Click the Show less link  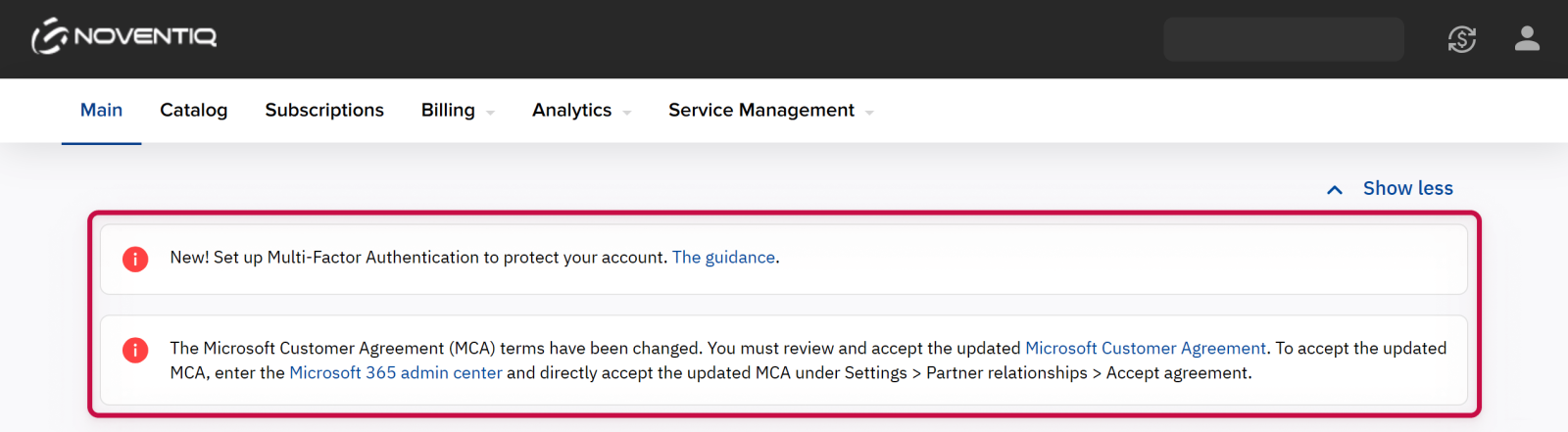[1407, 188]
